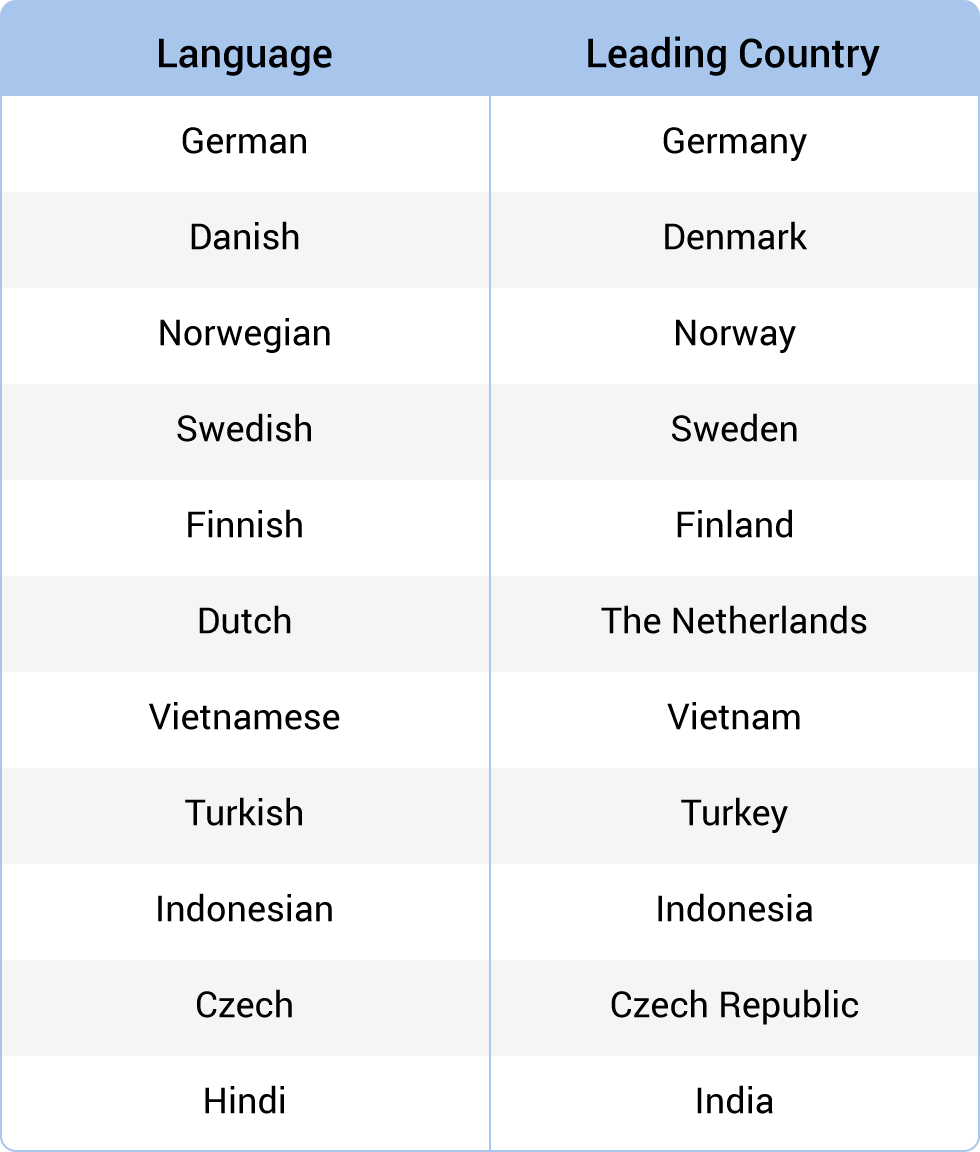Select the Indonesian language cell
This screenshot has height=1152, width=980.
point(244,909)
